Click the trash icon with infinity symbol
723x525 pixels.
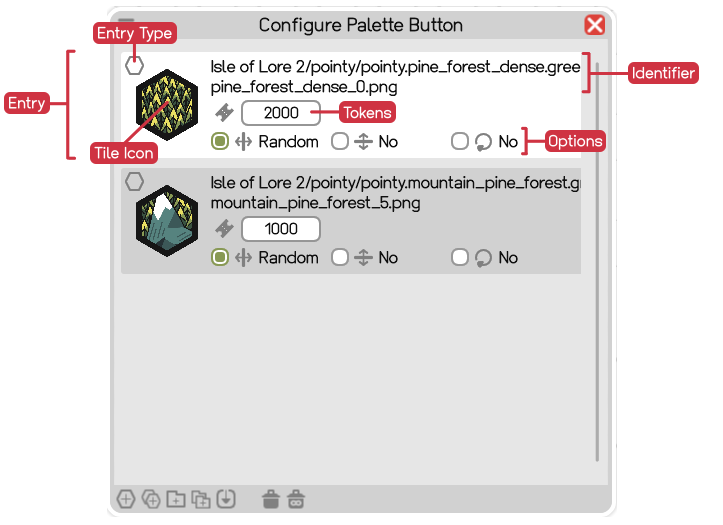click(x=296, y=499)
